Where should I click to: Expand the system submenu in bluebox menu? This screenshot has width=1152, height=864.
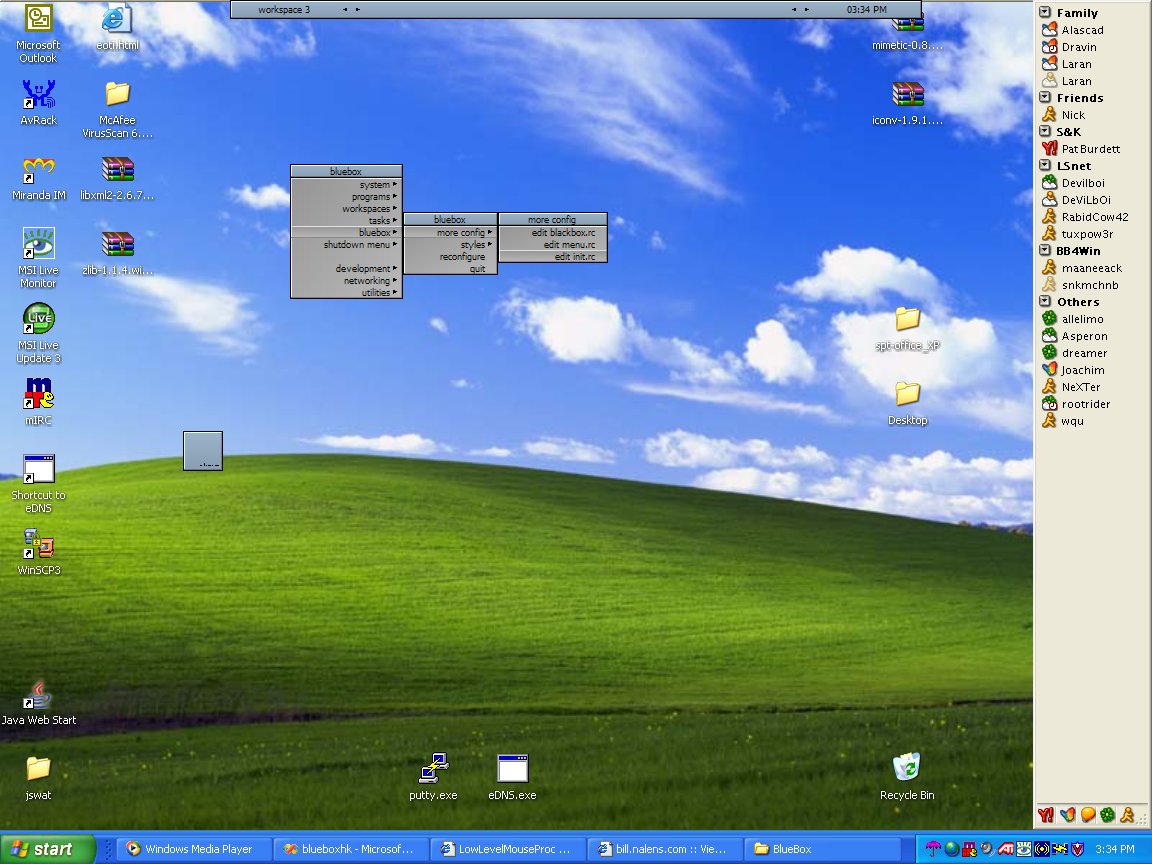pos(346,184)
